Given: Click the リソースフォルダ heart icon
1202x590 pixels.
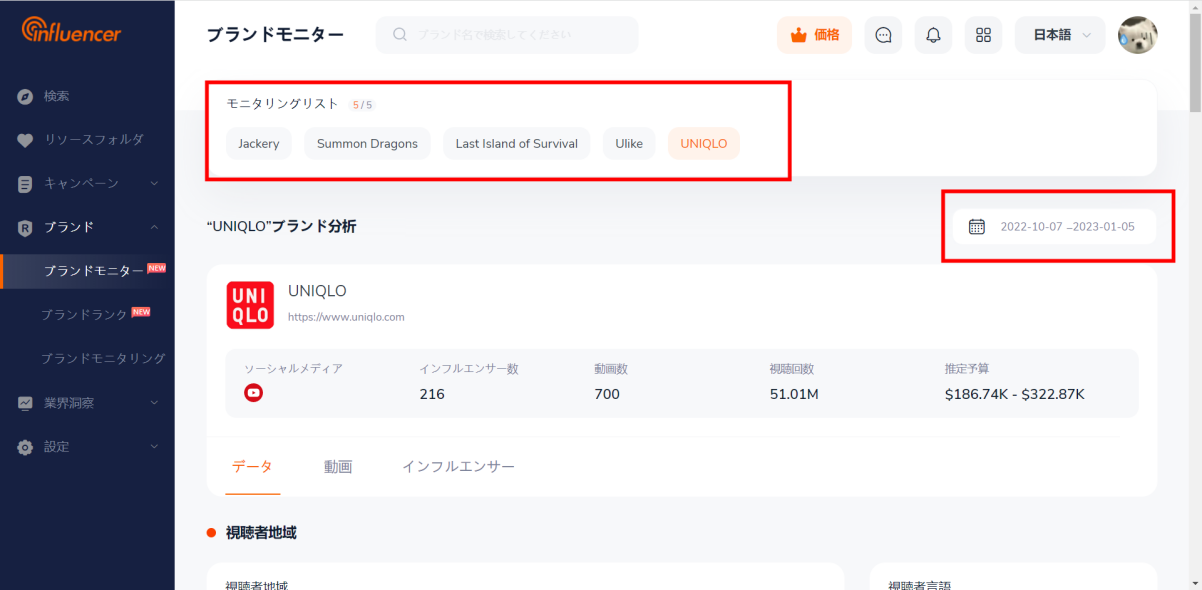Looking at the screenshot, I should click(x=26, y=140).
